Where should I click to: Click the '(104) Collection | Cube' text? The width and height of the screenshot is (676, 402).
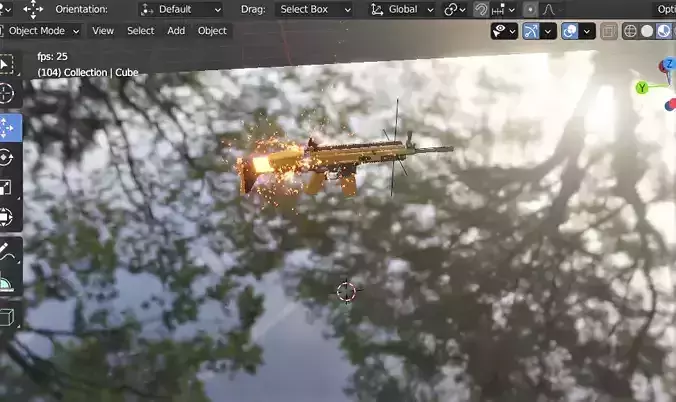(88, 72)
